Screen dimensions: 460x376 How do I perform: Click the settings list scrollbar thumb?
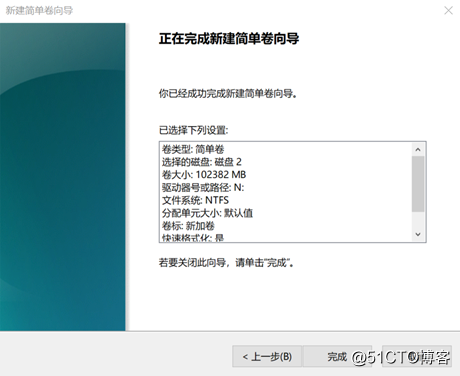point(418,184)
